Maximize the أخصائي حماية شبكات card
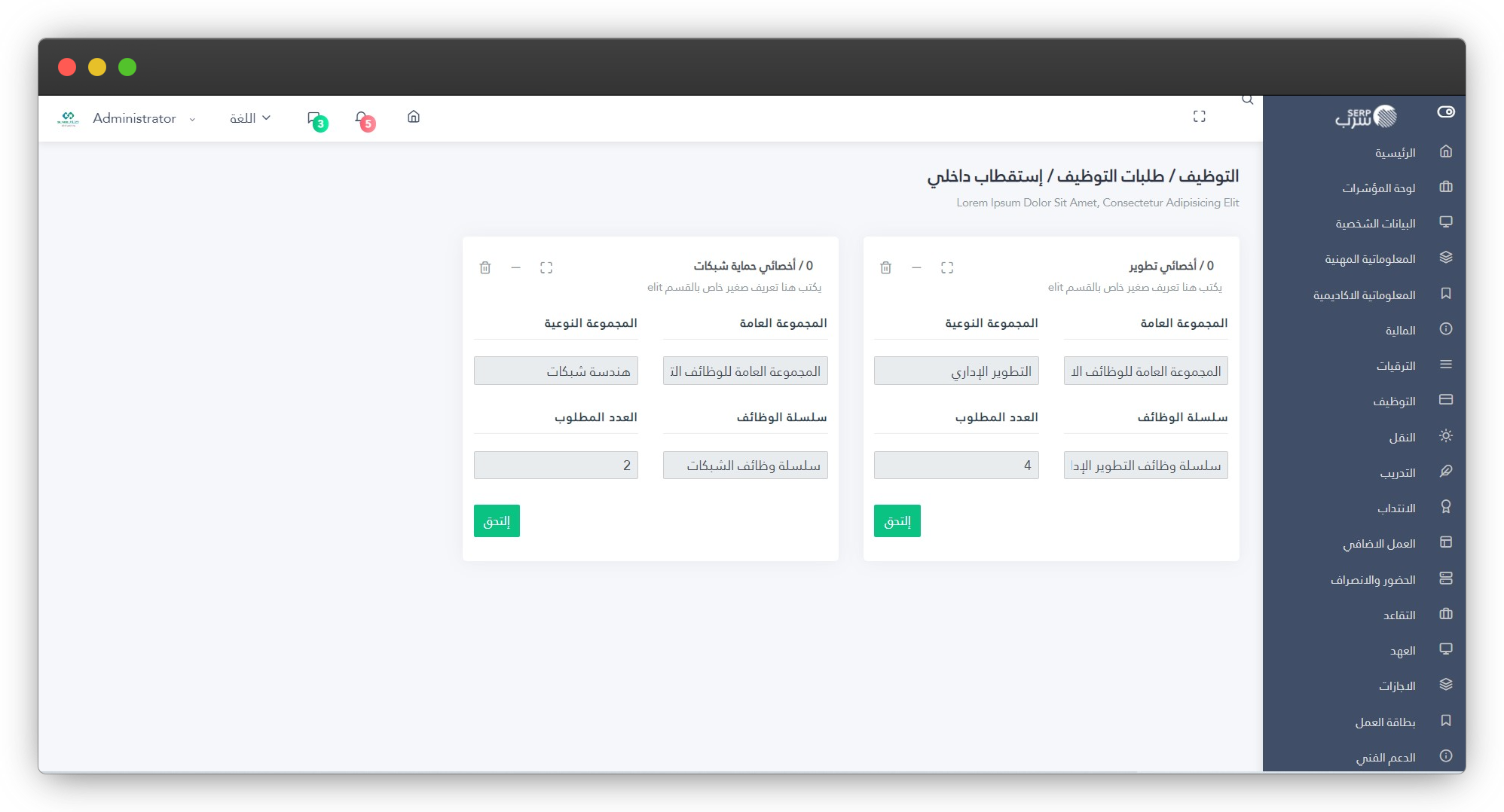1504x812 pixels. click(546, 267)
